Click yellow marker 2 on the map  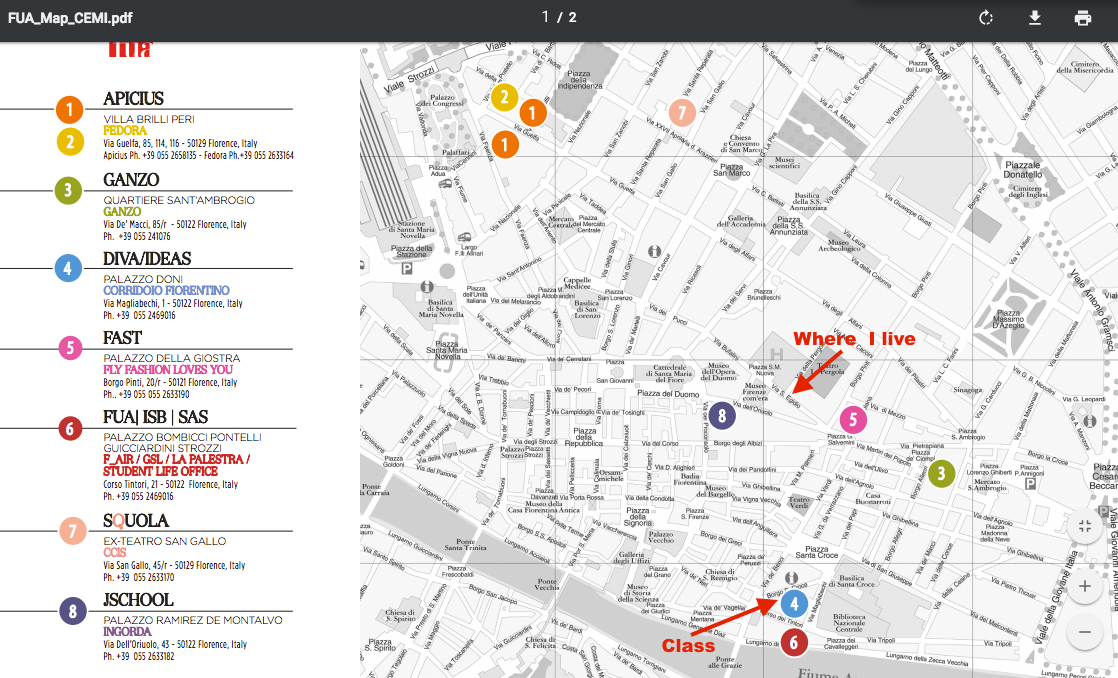pyautogui.click(x=504, y=97)
